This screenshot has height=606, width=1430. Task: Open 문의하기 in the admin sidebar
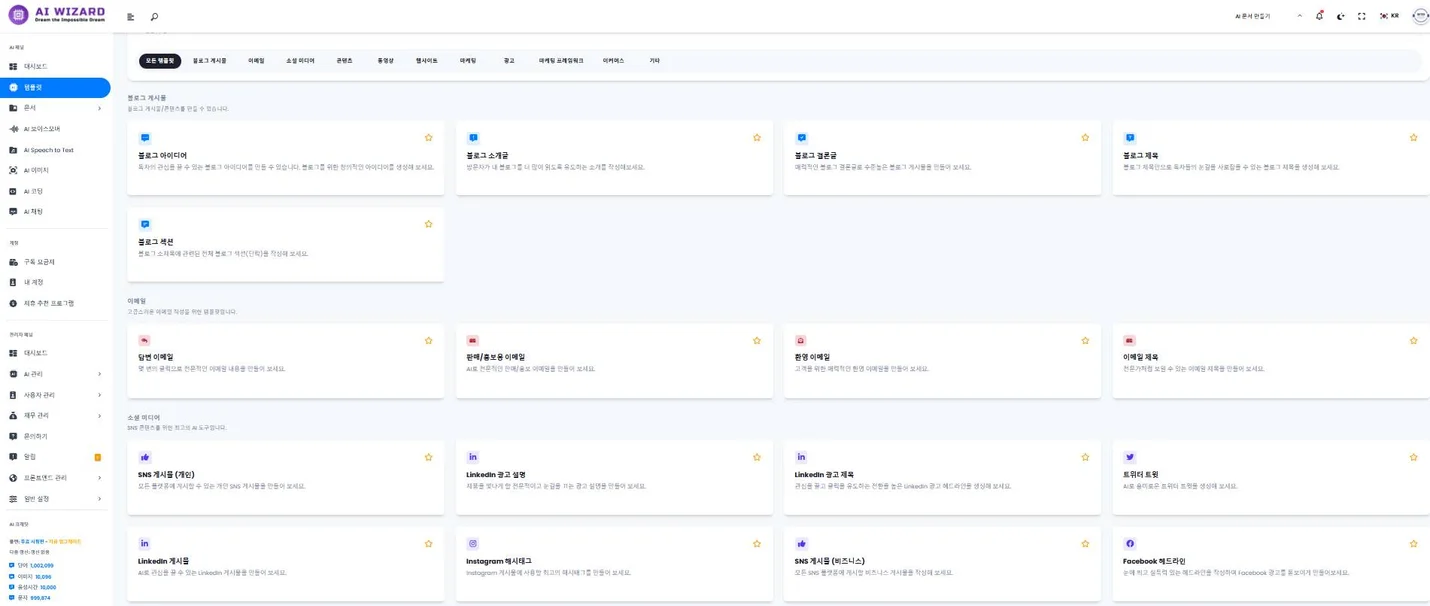click(55, 436)
